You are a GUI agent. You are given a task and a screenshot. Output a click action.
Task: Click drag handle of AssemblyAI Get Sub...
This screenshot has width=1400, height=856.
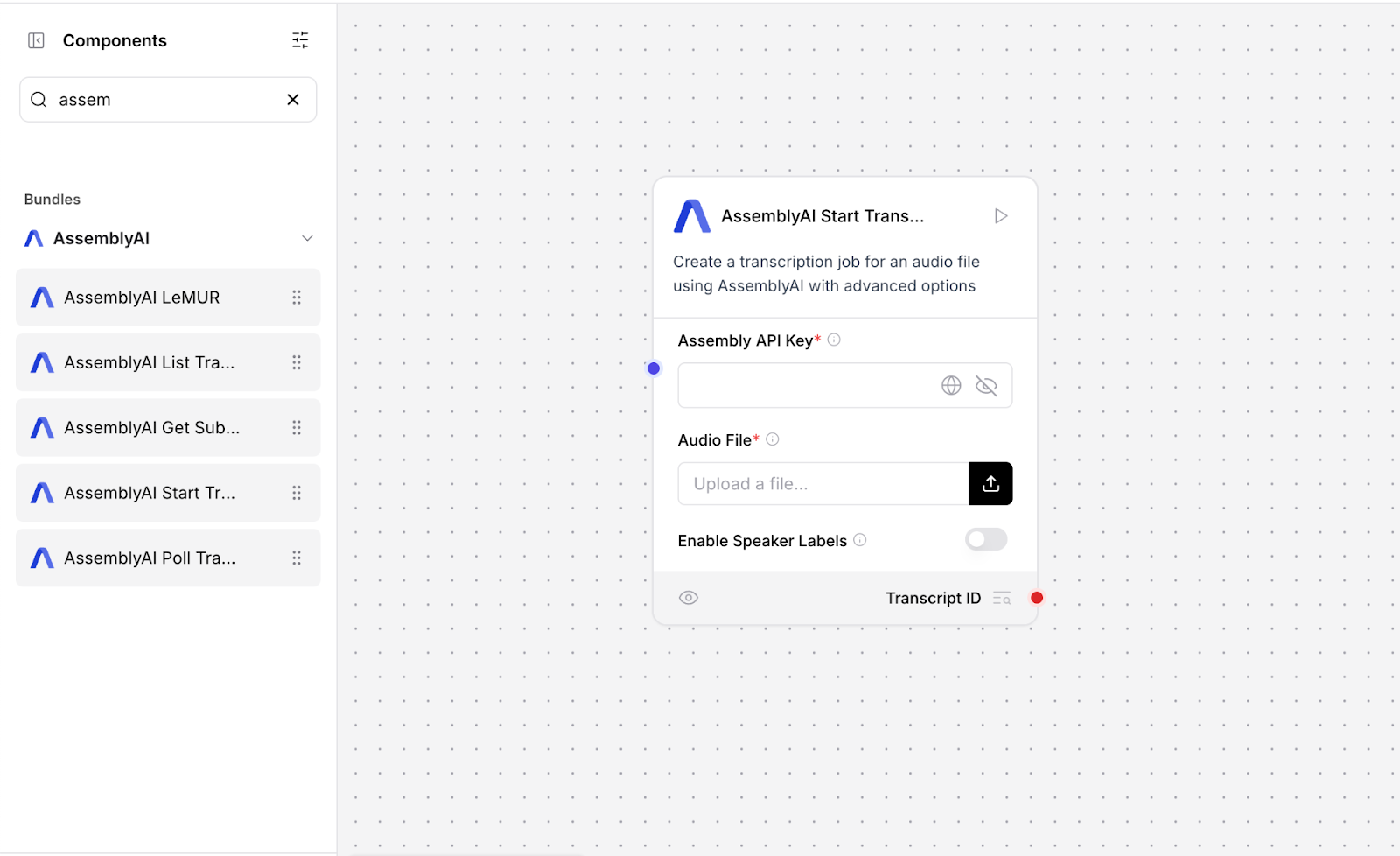297,427
